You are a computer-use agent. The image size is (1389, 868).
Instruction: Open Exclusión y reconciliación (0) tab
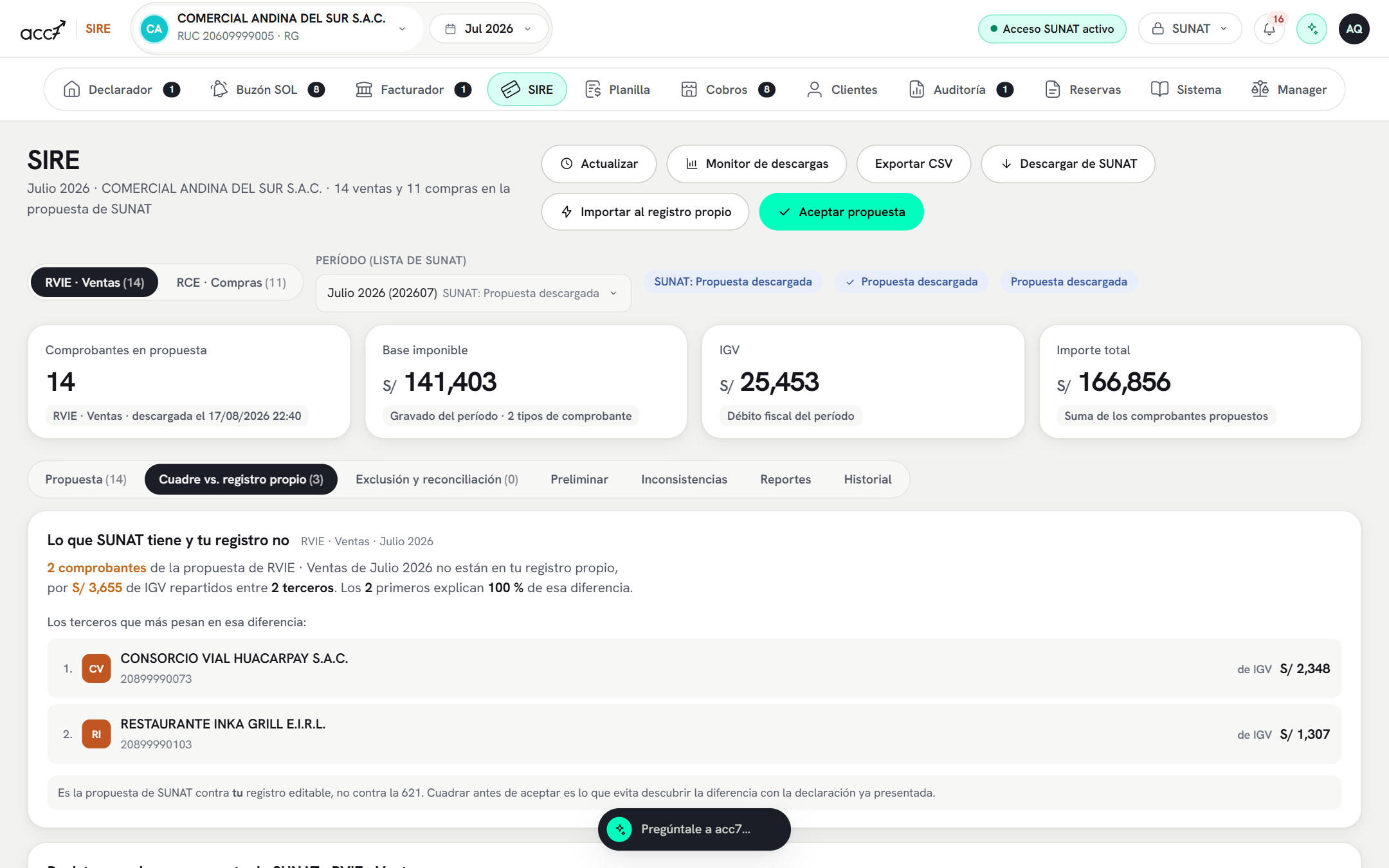pos(437,479)
